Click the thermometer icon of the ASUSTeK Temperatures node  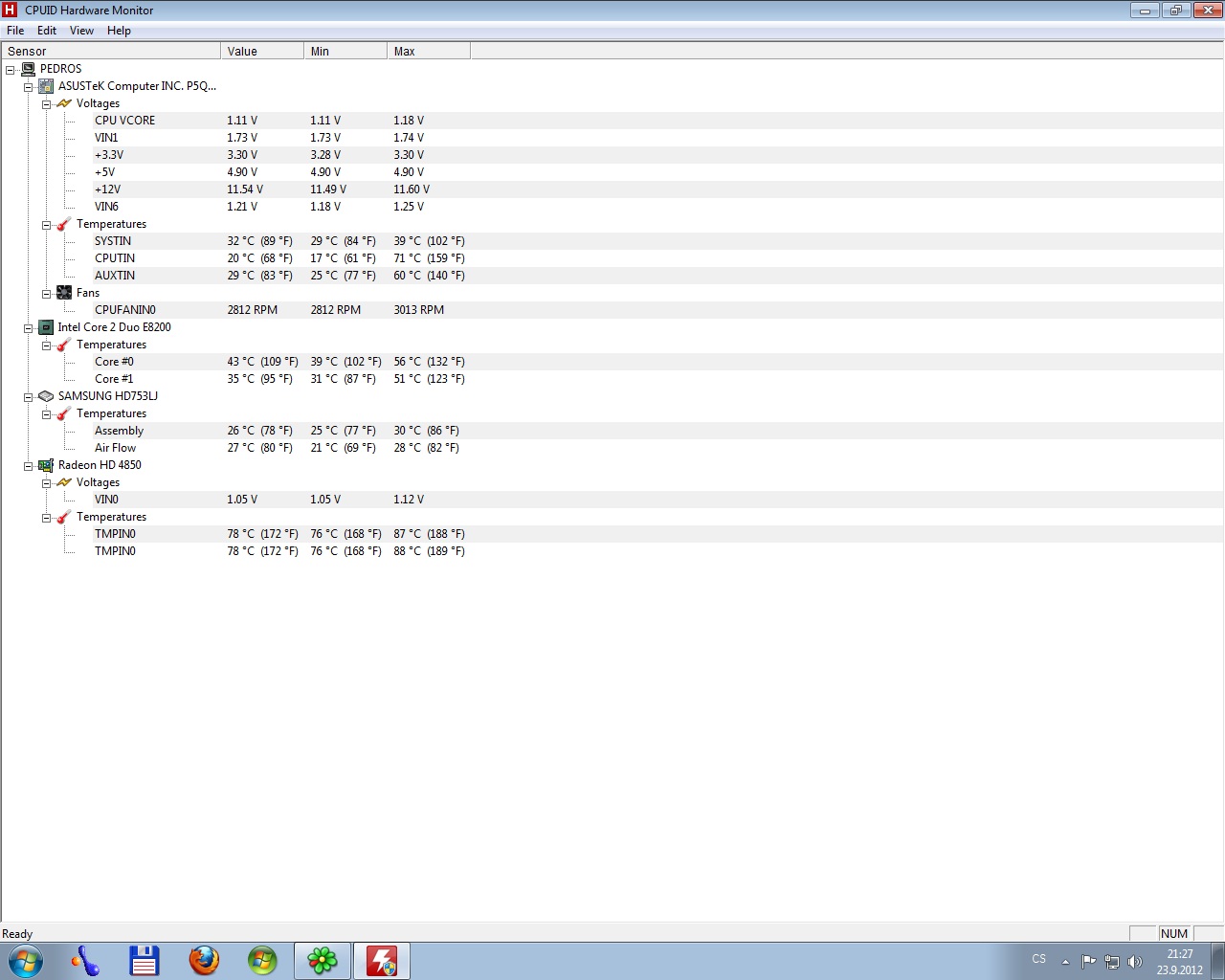(64, 224)
